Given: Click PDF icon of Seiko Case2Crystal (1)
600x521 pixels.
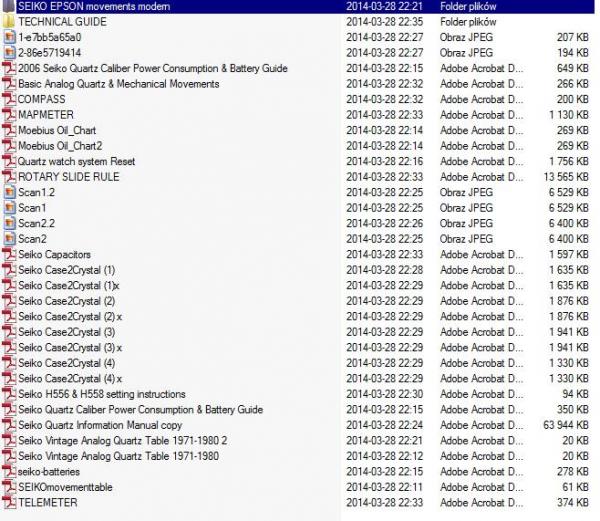Looking at the screenshot, I should (9, 270).
